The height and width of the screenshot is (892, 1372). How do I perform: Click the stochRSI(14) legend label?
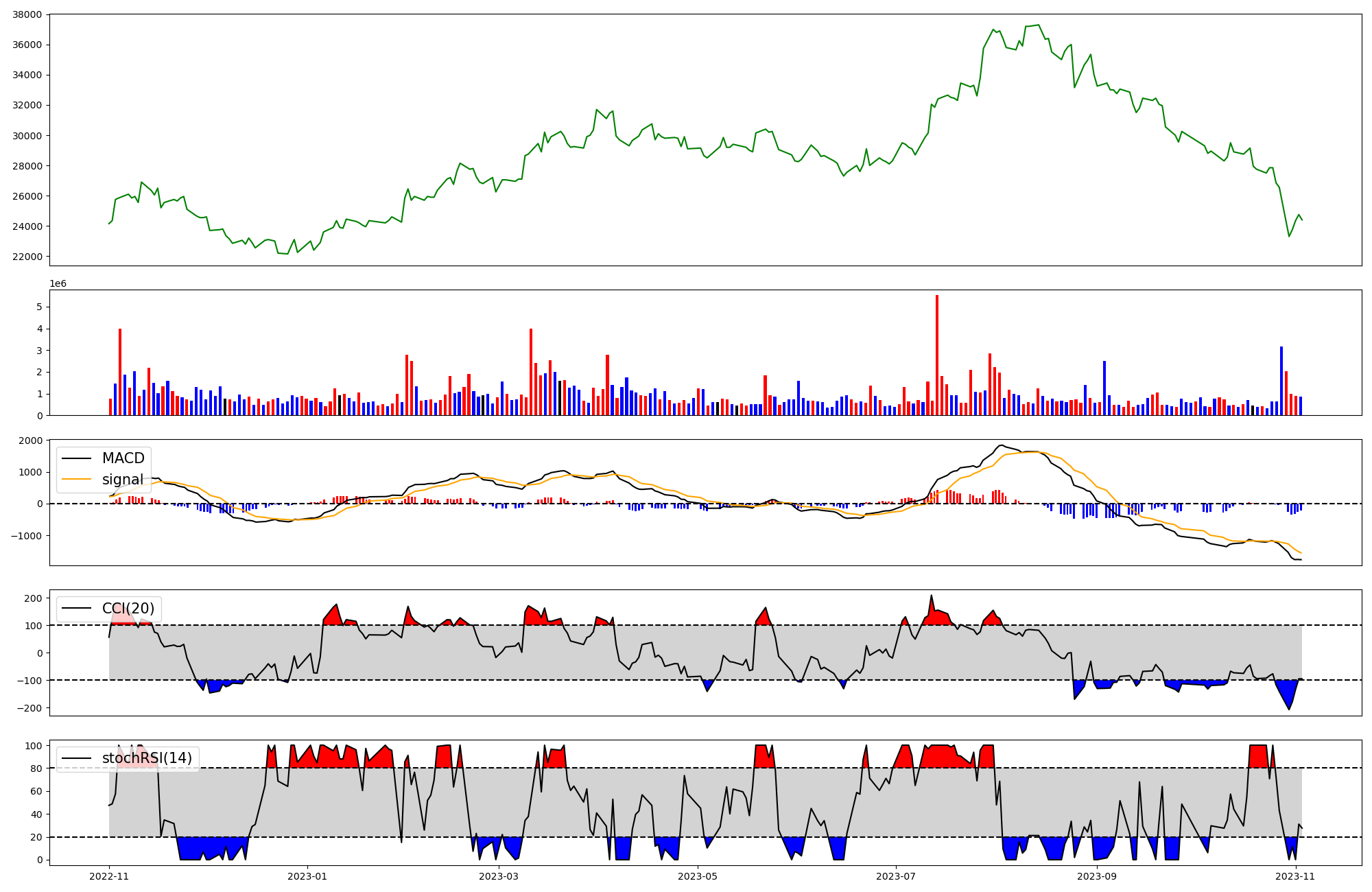point(146,758)
